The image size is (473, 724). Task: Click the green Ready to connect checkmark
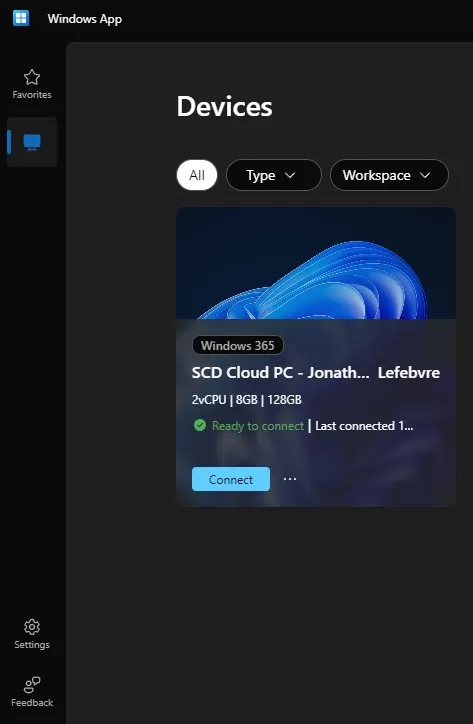coord(200,425)
